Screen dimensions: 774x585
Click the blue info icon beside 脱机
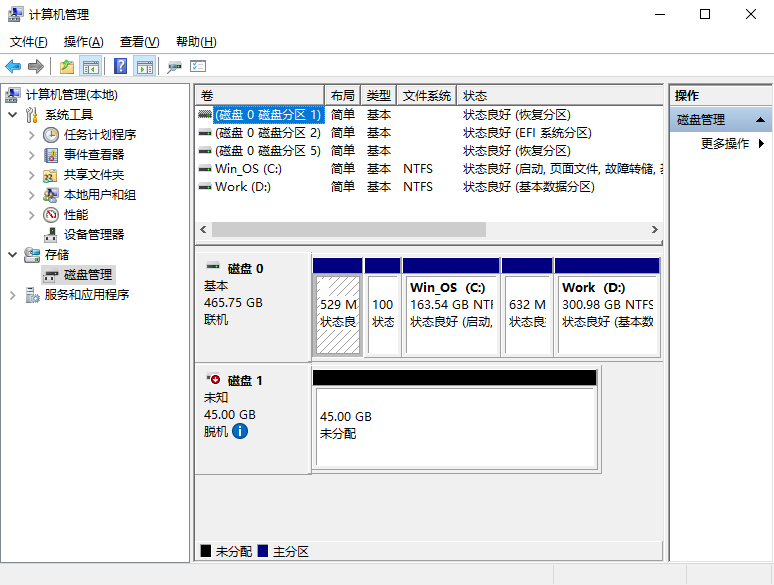pyautogui.click(x=240, y=431)
